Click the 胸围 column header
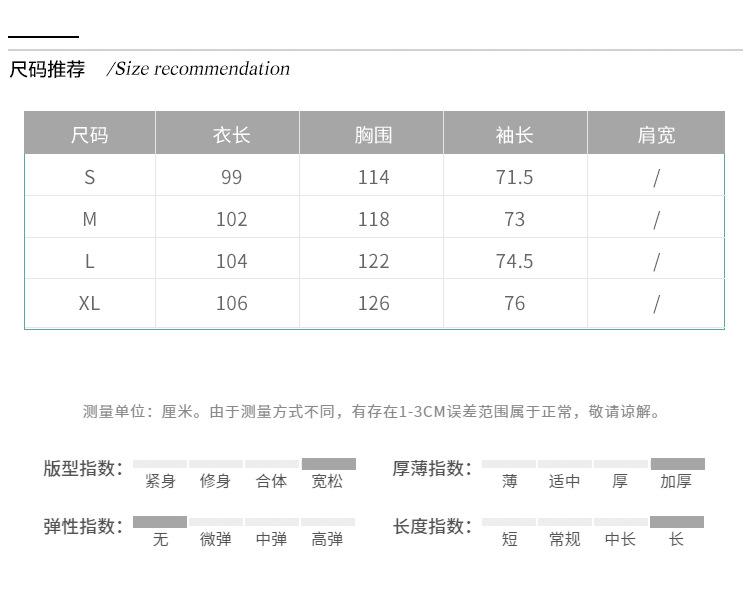The height and width of the screenshot is (614, 750). pos(373,134)
